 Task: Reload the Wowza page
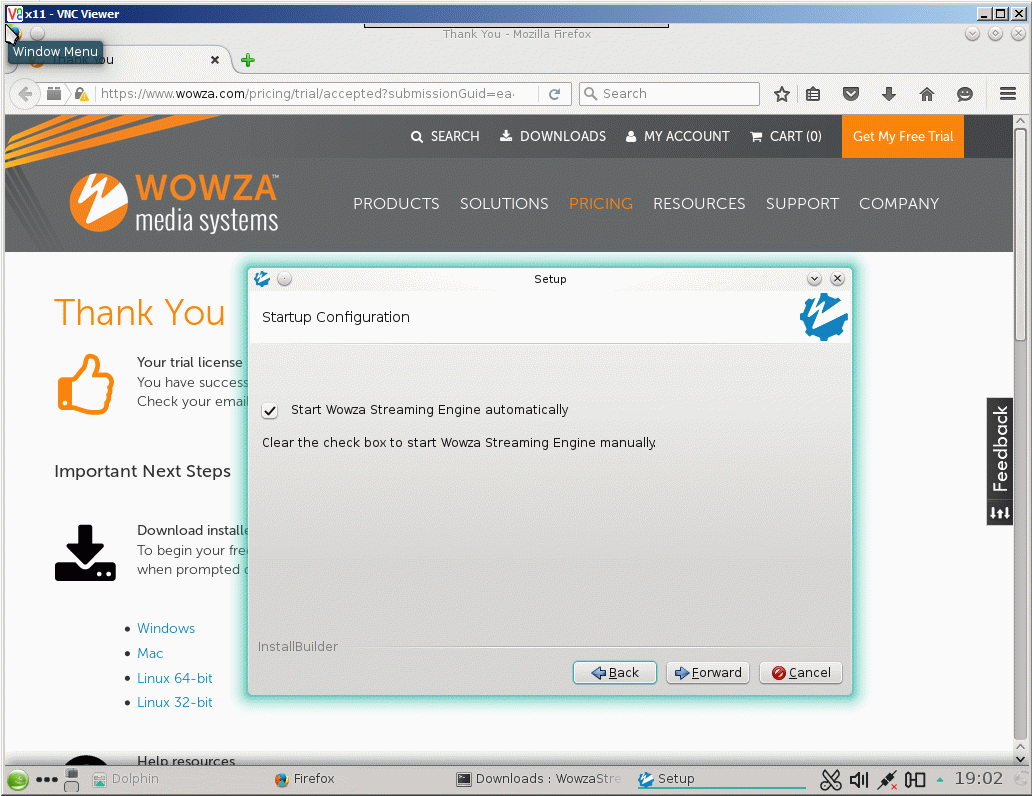coord(554,94)
